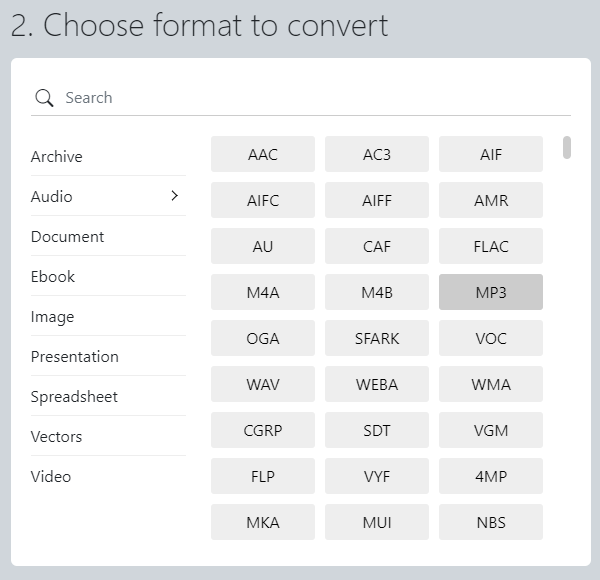Select the VOC format button

pyautogui.click(x=491, y=338)
